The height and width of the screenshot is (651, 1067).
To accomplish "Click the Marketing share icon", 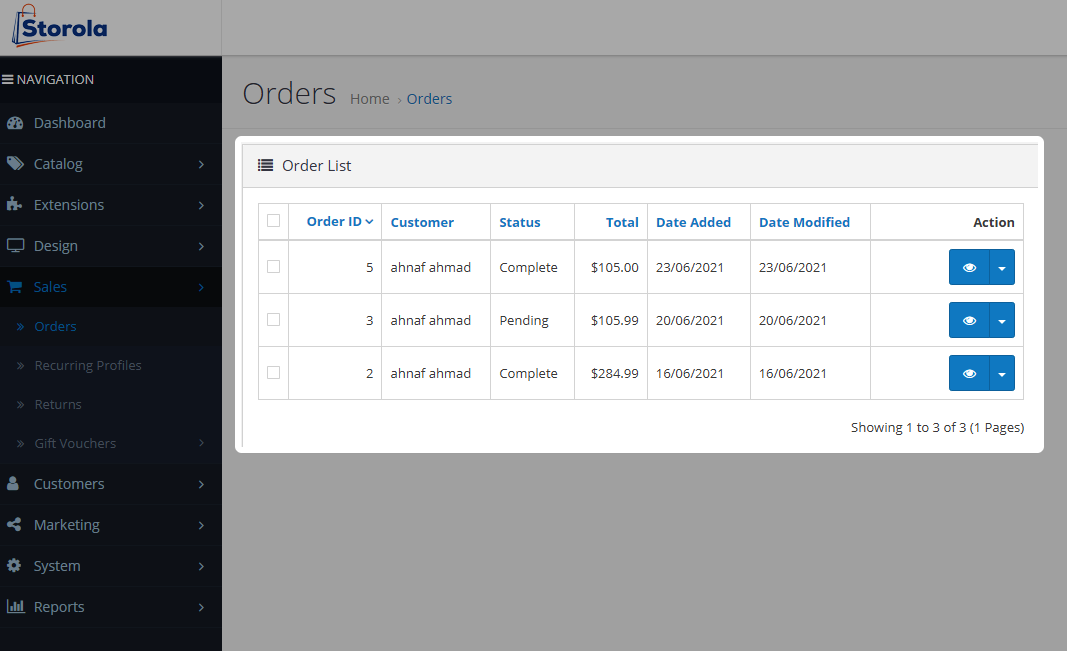I will point(15,525).
